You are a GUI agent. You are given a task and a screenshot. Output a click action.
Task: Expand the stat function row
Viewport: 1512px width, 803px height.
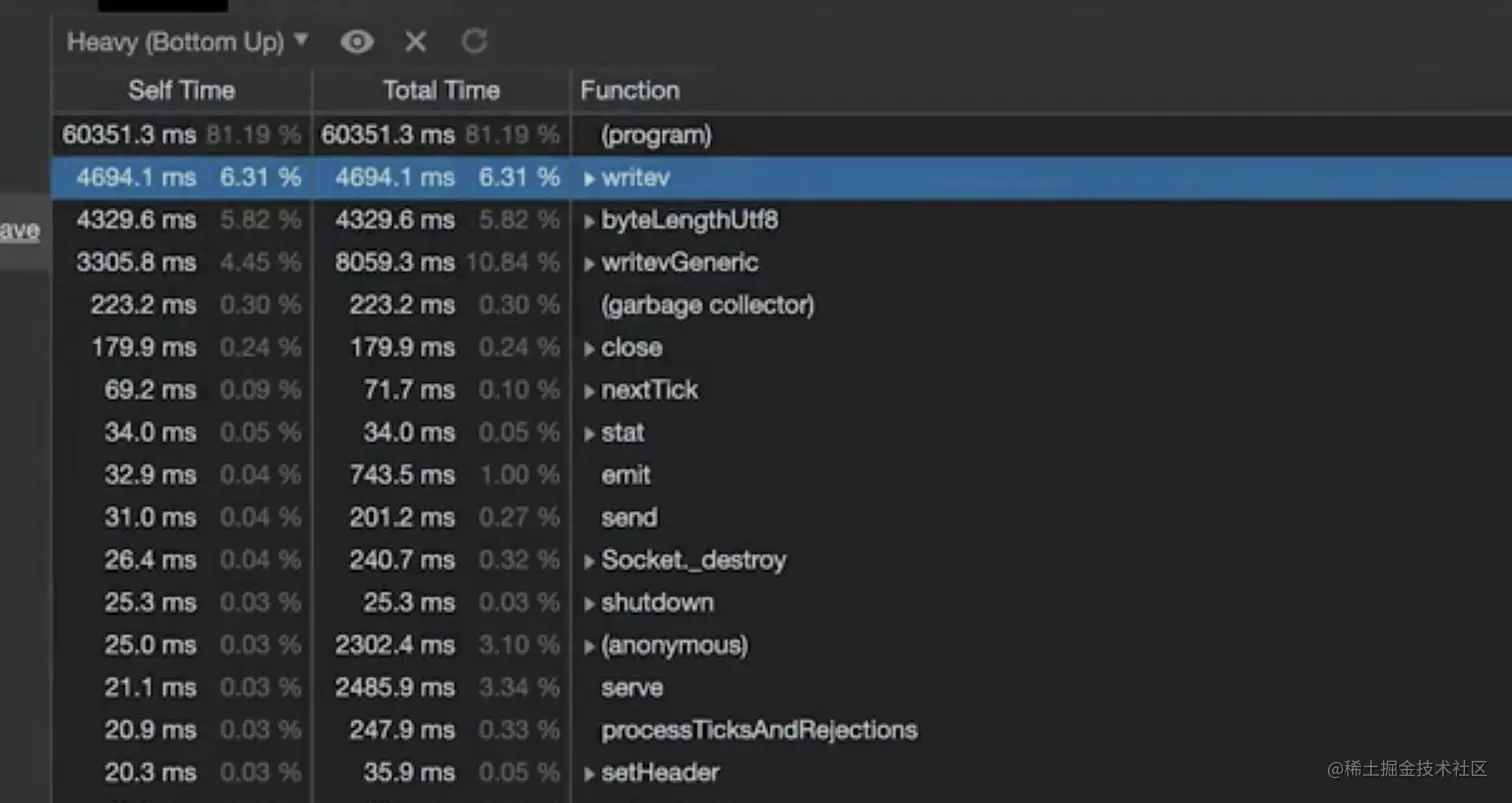pyautogui.click(x=589, y=434)
